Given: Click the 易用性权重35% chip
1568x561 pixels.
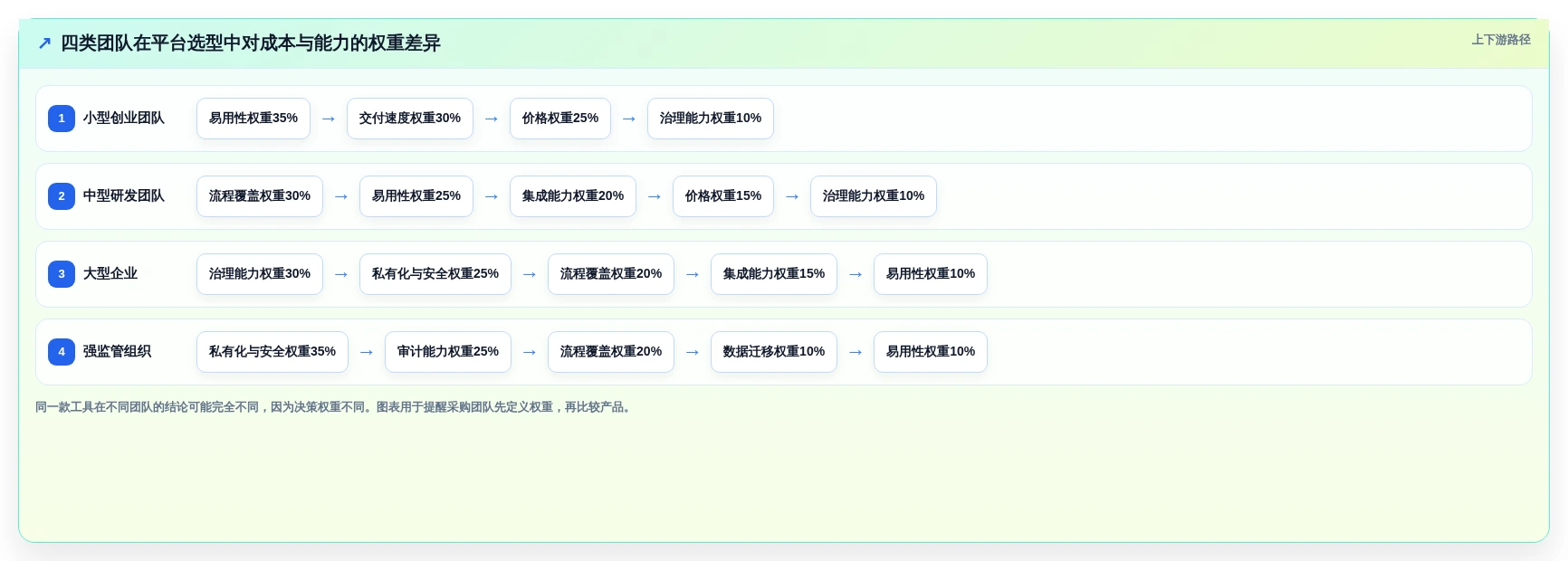Looking at the screenshot, I should 253,119.
